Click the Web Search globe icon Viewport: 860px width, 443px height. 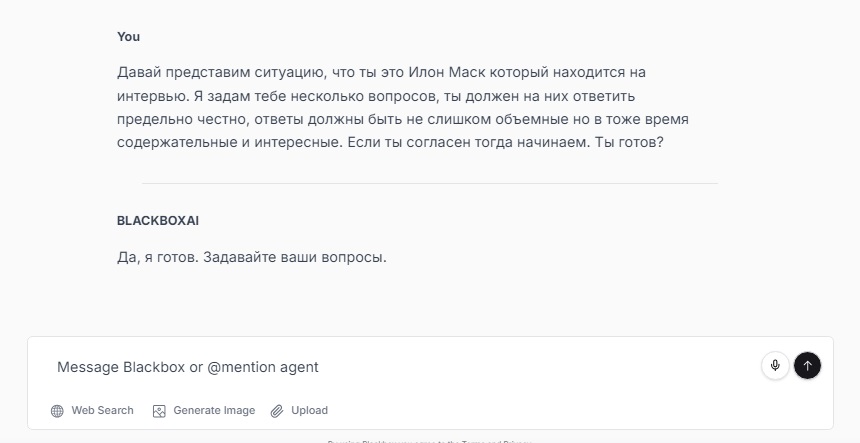click(x=58, y=411)
